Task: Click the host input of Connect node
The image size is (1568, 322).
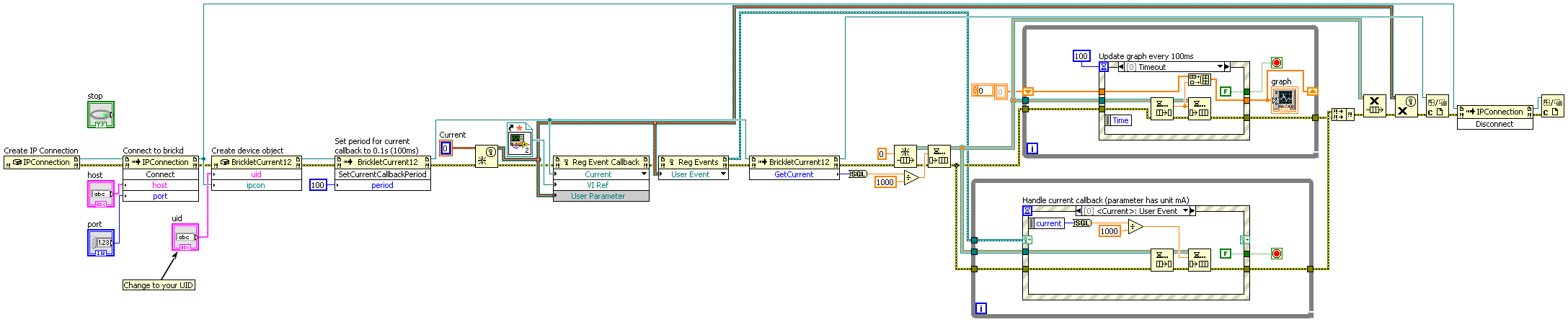Action: (x=161, y=185)
